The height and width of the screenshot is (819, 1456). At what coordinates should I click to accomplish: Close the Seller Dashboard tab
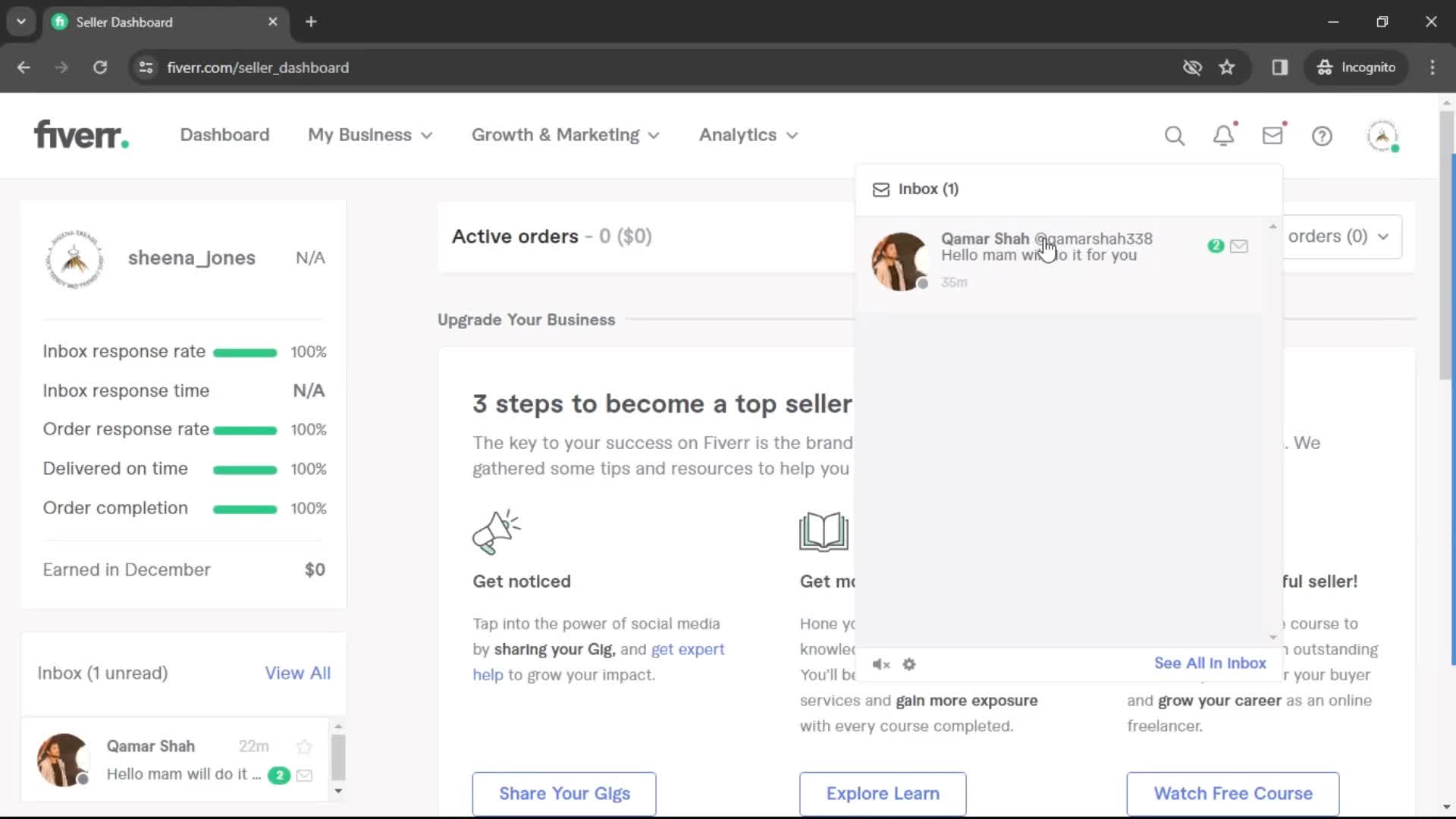273,22
